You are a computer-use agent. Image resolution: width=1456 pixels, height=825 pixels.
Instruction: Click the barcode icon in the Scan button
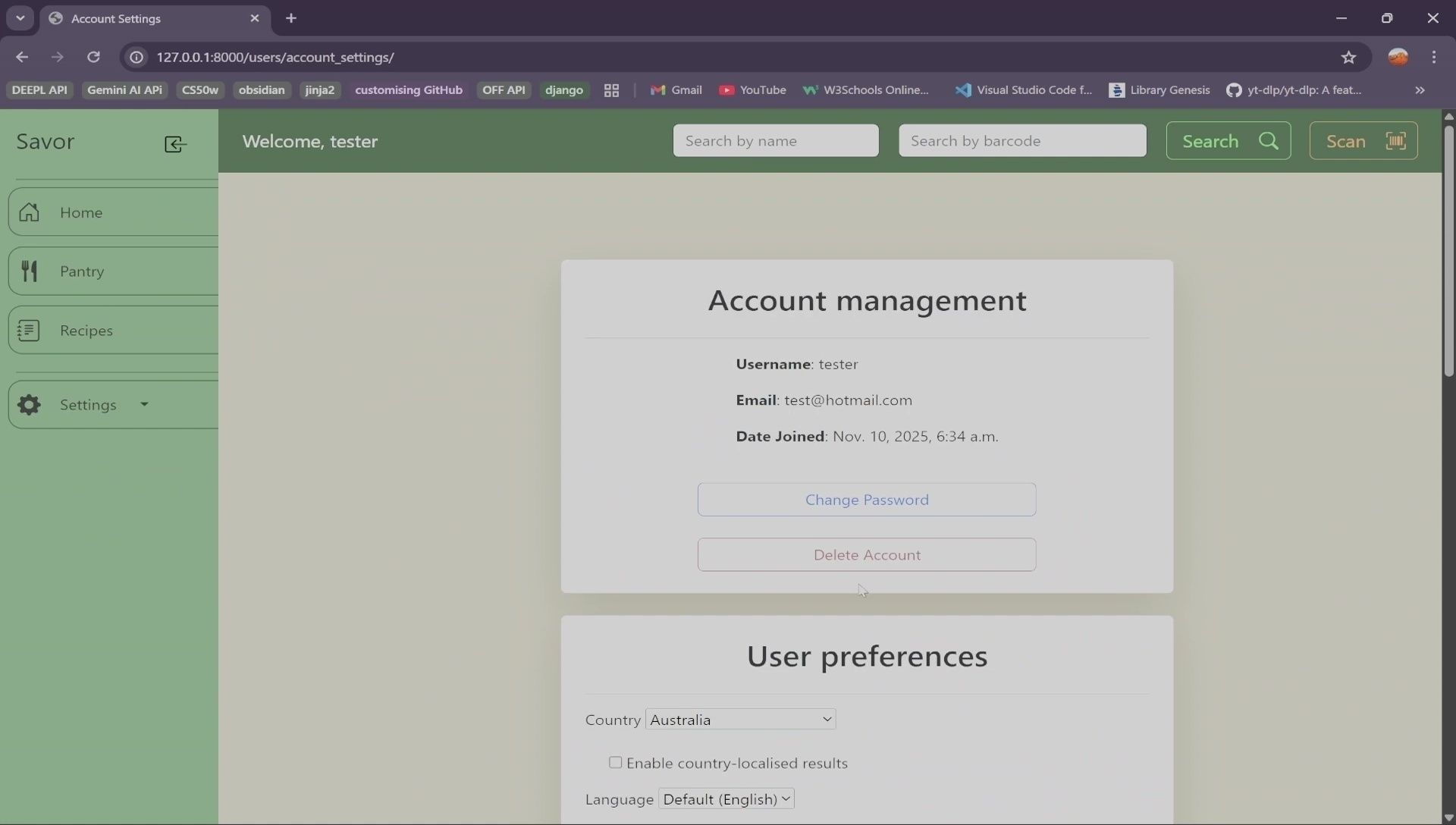click(1396, 141)
